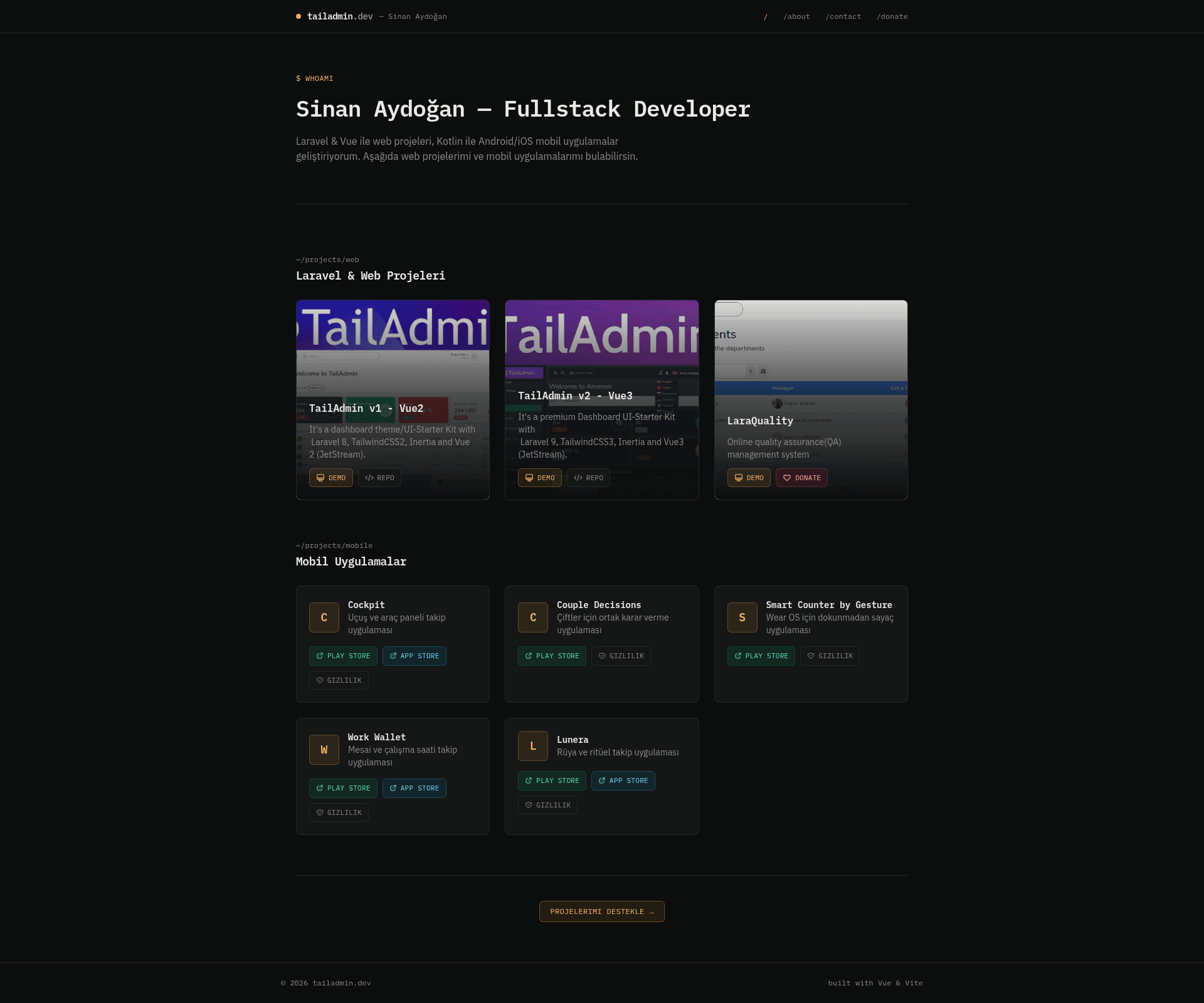
Task: Click the 'Sinan Aydoğan — Fullstack Developer' heading
Action: [x=523, y=109]
